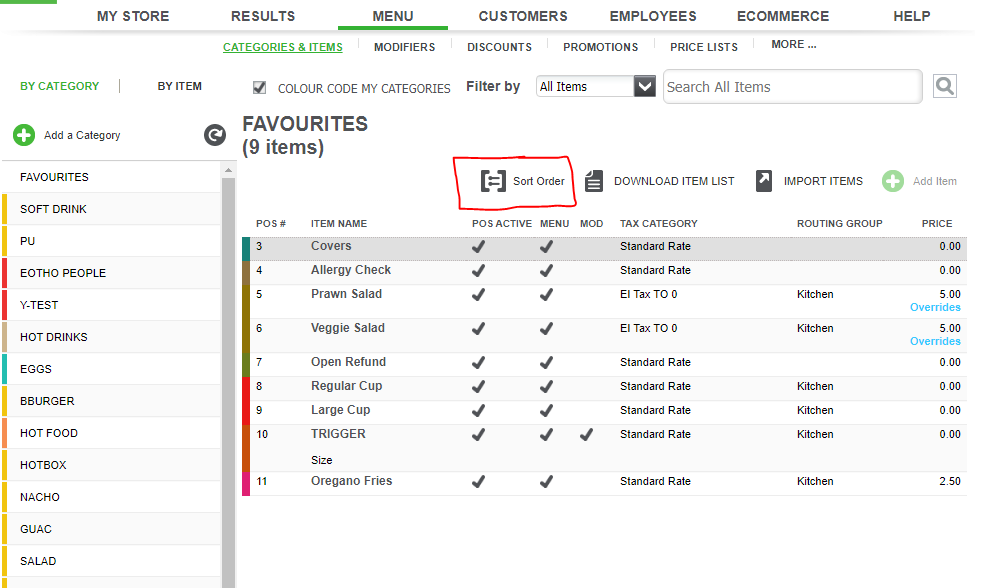Switch to BY ITEM view

[179, 87]
